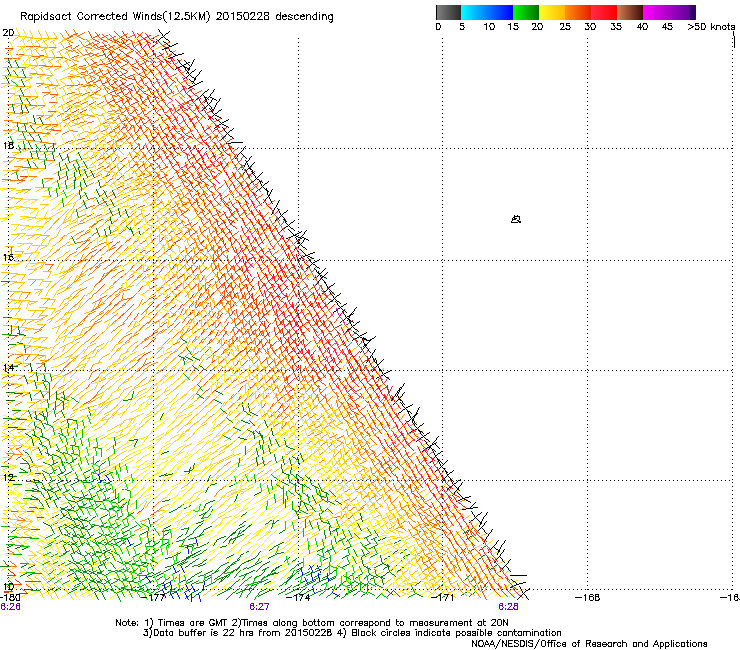
Task: Click the latitude '16' axis label
Action: coord(8,257)
